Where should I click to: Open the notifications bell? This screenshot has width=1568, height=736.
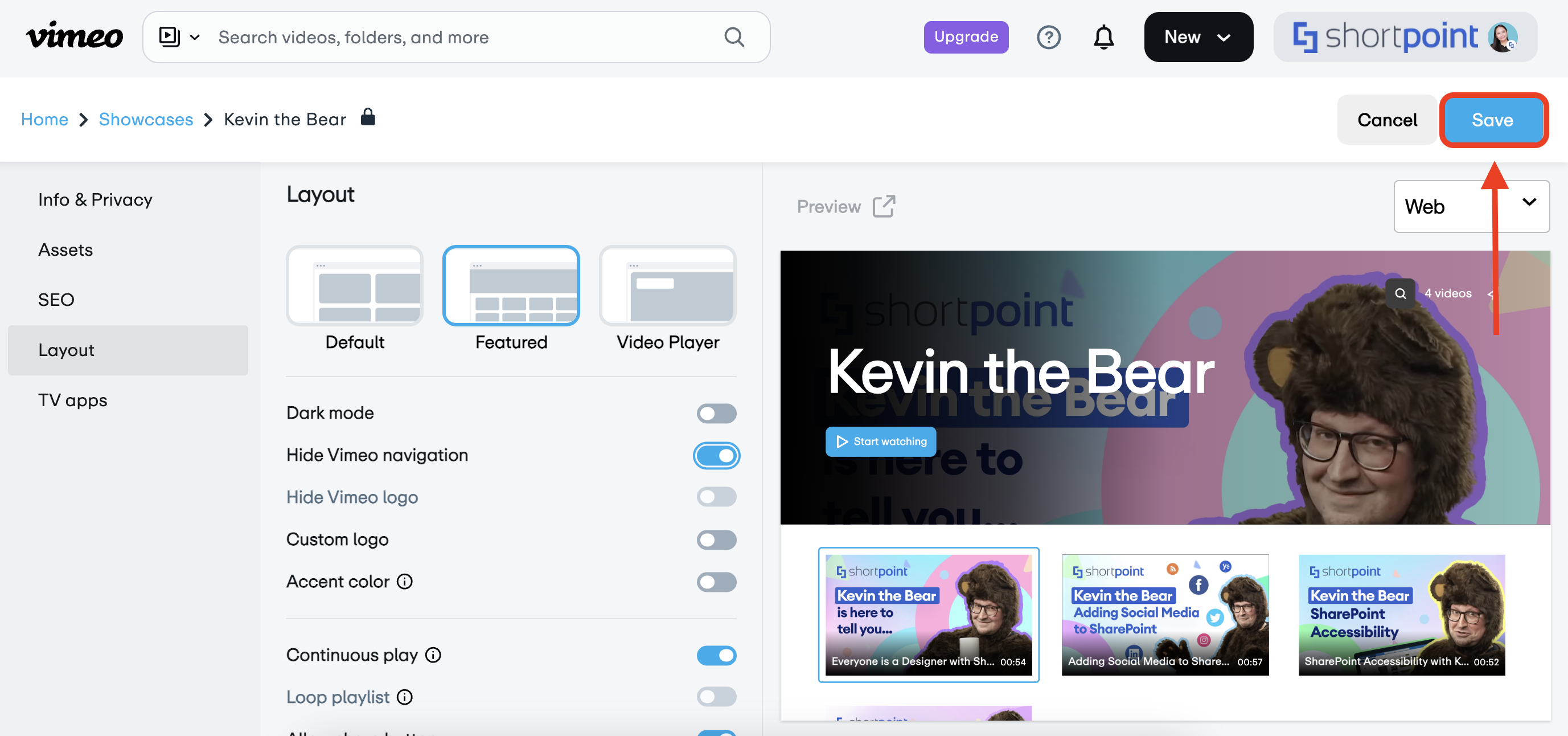coord(1103,37)
